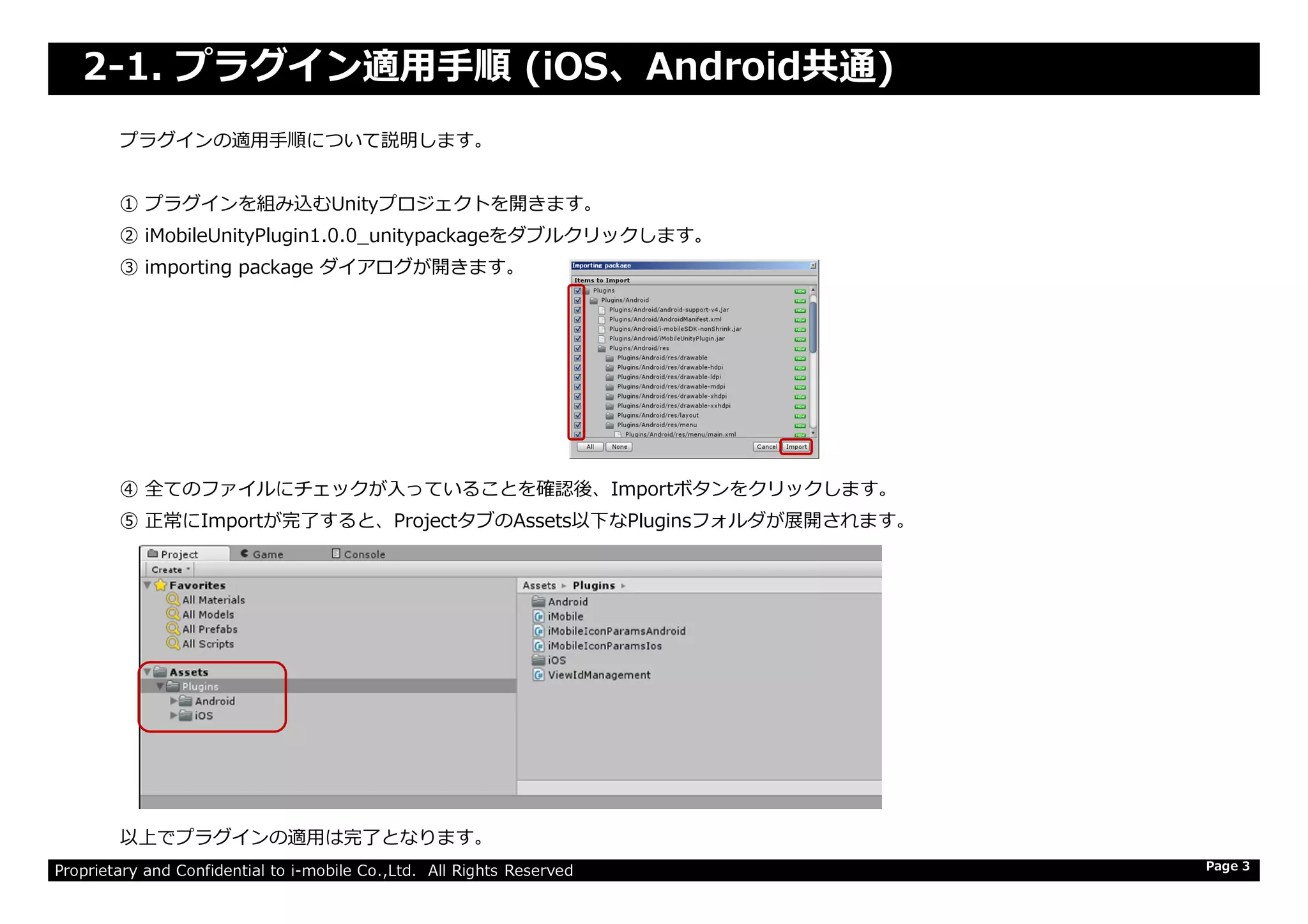Click the drawable-mdpi folder icon in import list
This screenshot has height=924, width=1308.
tap(610, 387)
